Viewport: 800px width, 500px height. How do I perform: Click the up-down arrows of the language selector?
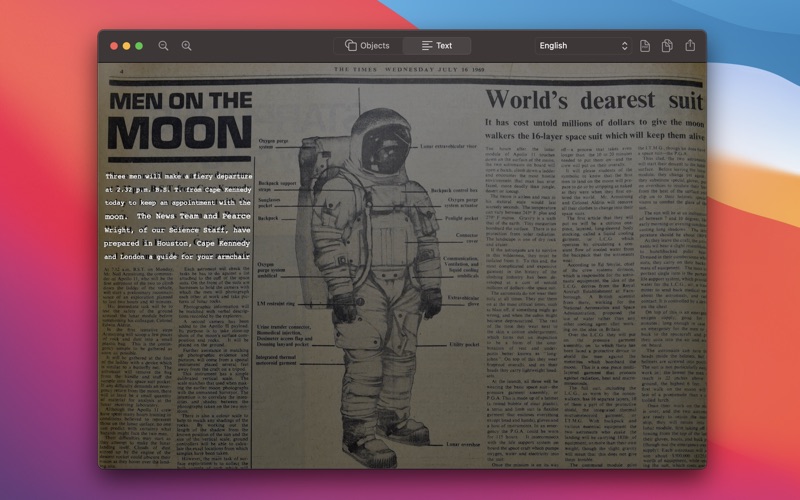coord(624,46)
